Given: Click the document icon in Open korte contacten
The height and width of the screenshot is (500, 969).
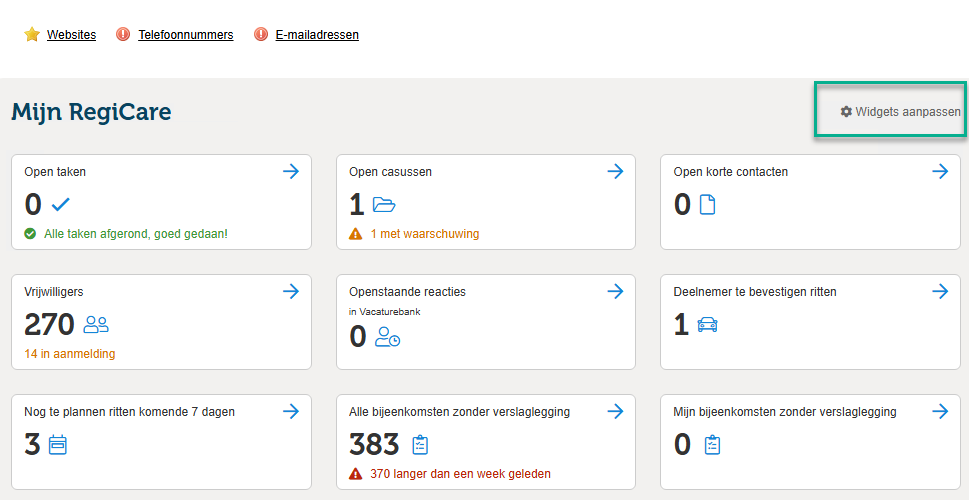Looking at the screenshot, I should tap(707, 205).
